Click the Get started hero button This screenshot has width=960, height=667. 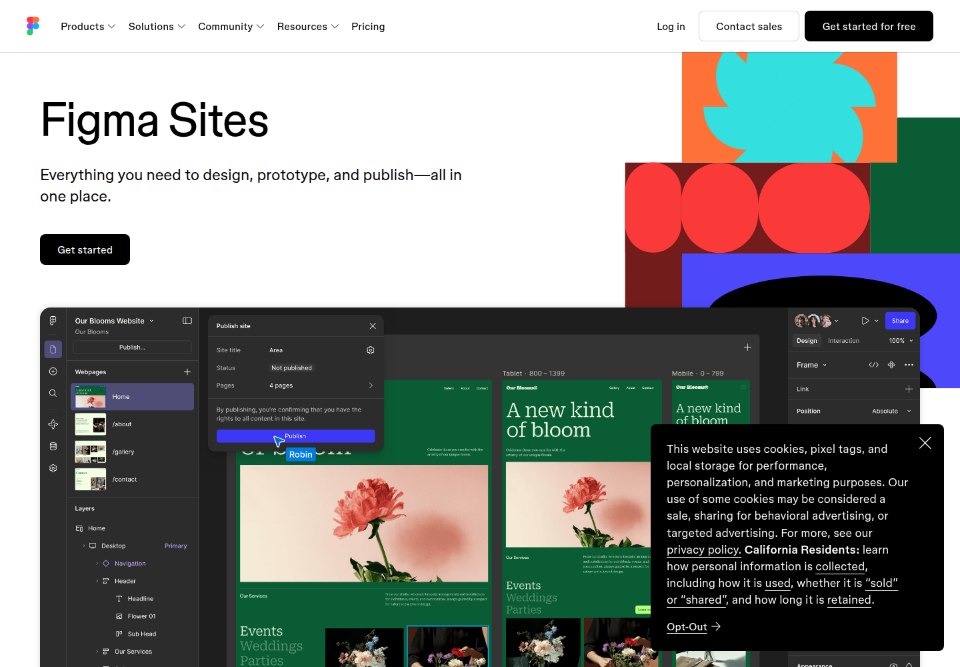[85, 249]
